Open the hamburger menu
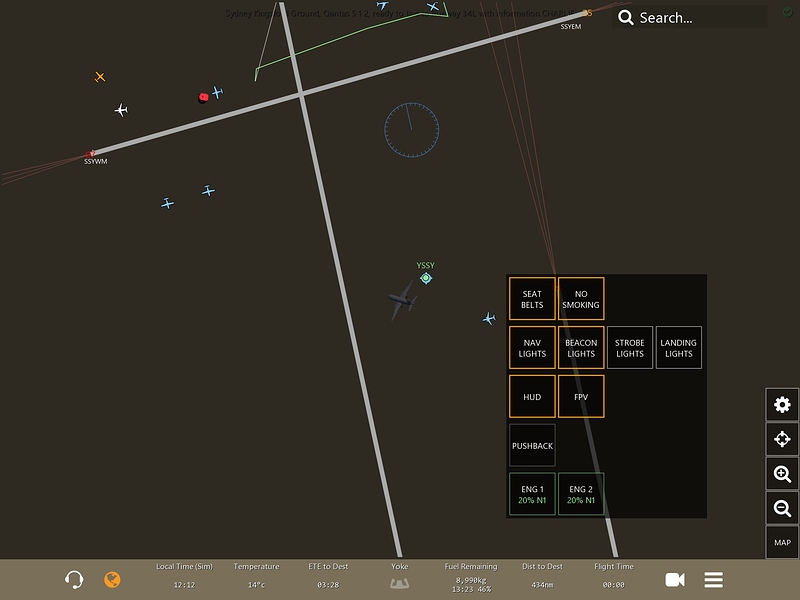 point(713,580)
